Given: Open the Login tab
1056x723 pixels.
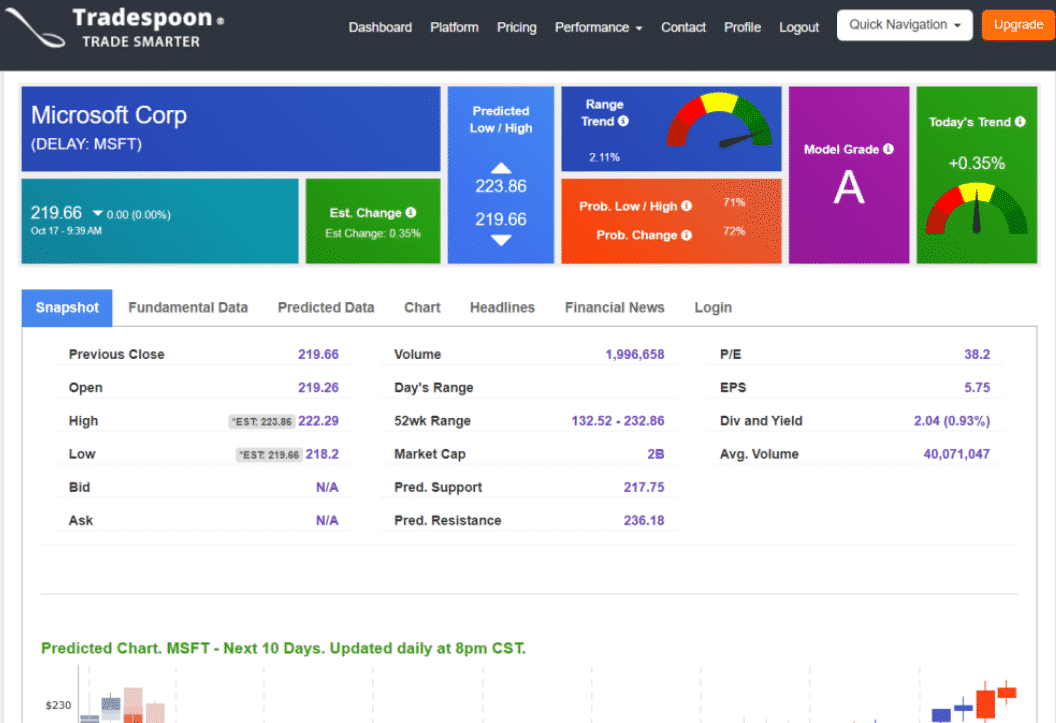Looking at the screenshot, I should tap(713, 308).
